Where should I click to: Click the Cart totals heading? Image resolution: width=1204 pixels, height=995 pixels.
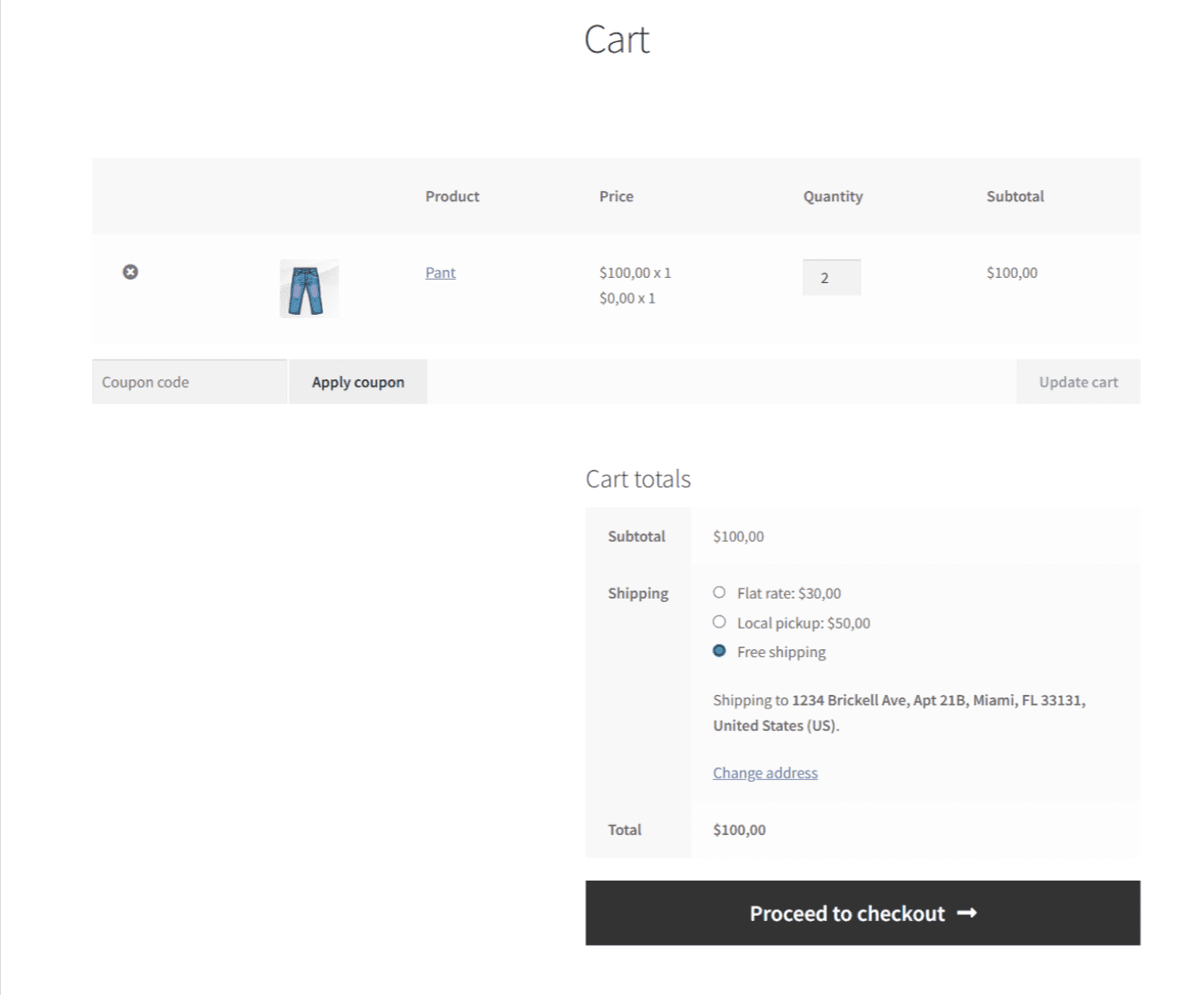(x=637, y=478)
